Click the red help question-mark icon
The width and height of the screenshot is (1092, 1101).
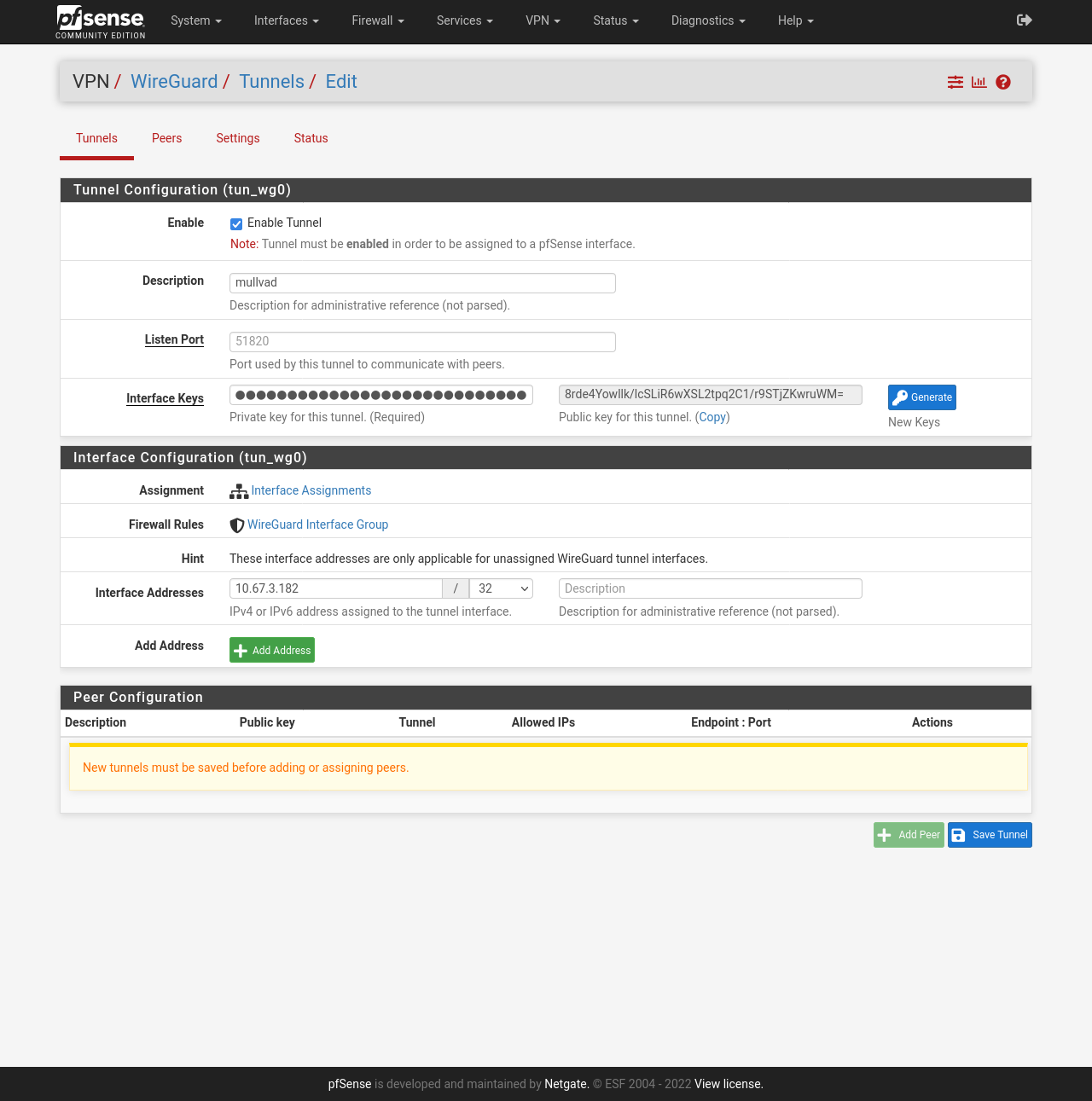point(1003,82)
